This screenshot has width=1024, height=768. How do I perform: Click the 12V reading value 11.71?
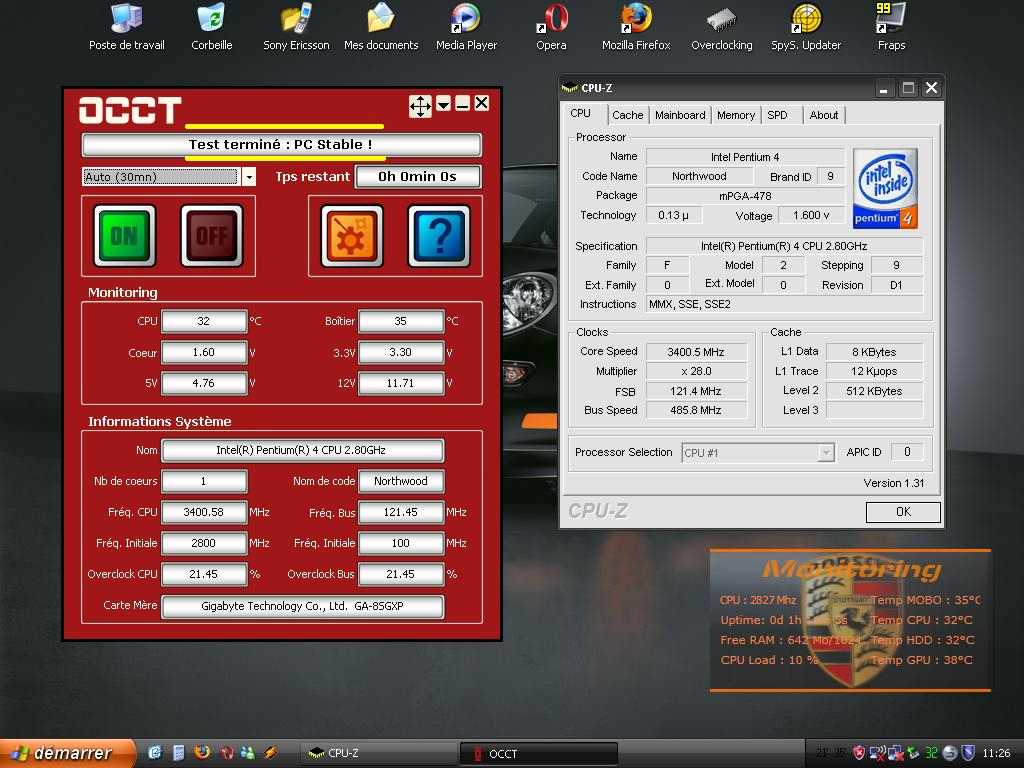tap(401, 383)
